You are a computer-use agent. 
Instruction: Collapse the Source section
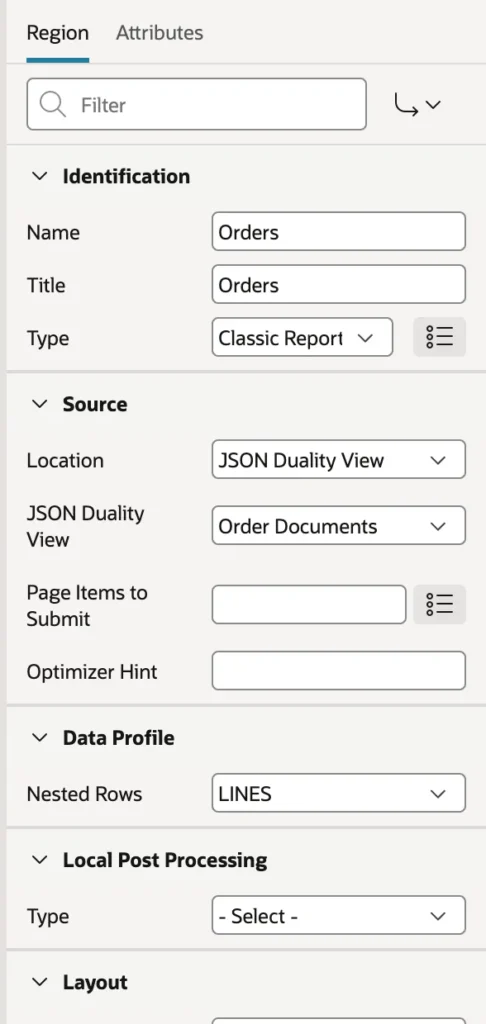(40, 404)
